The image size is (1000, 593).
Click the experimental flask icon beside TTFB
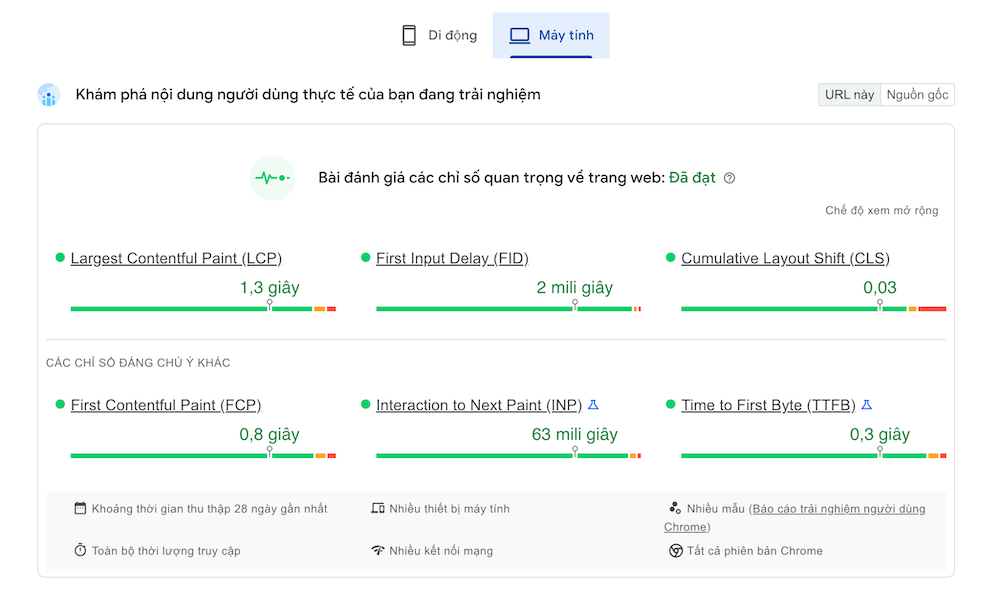point(866,404)
